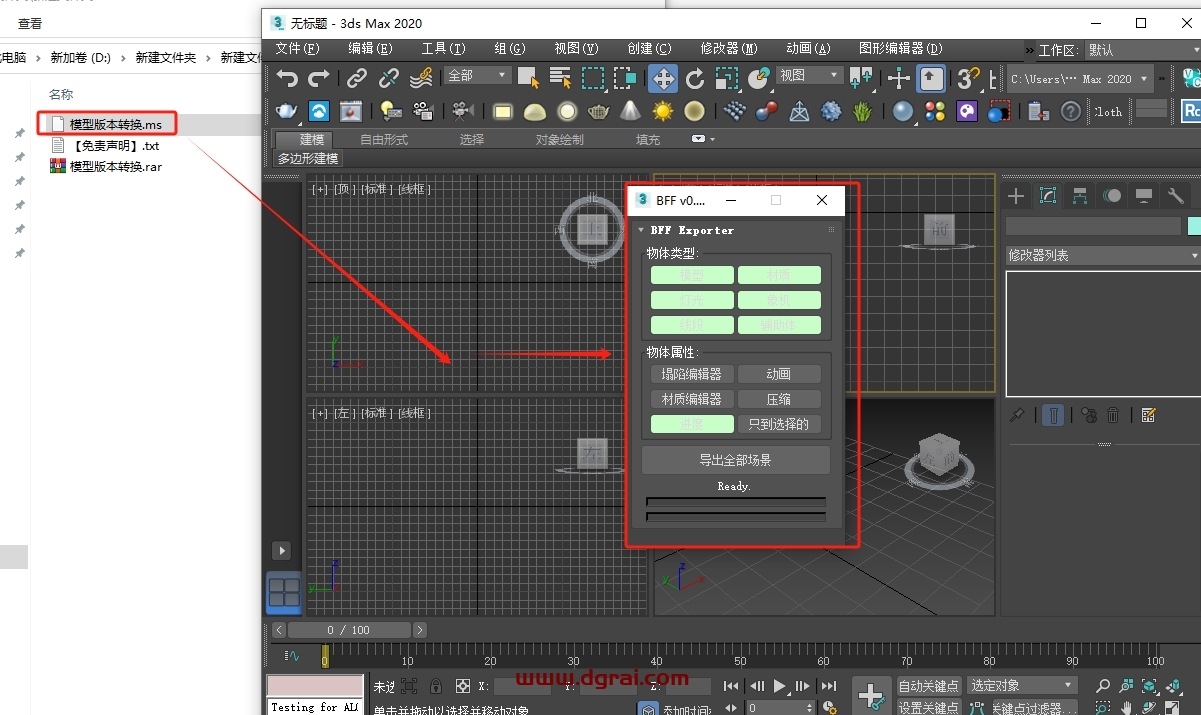The height and width of the screenshot is (715, 1201).
Task: Jump to the animation end frame button
Action: 829,686
